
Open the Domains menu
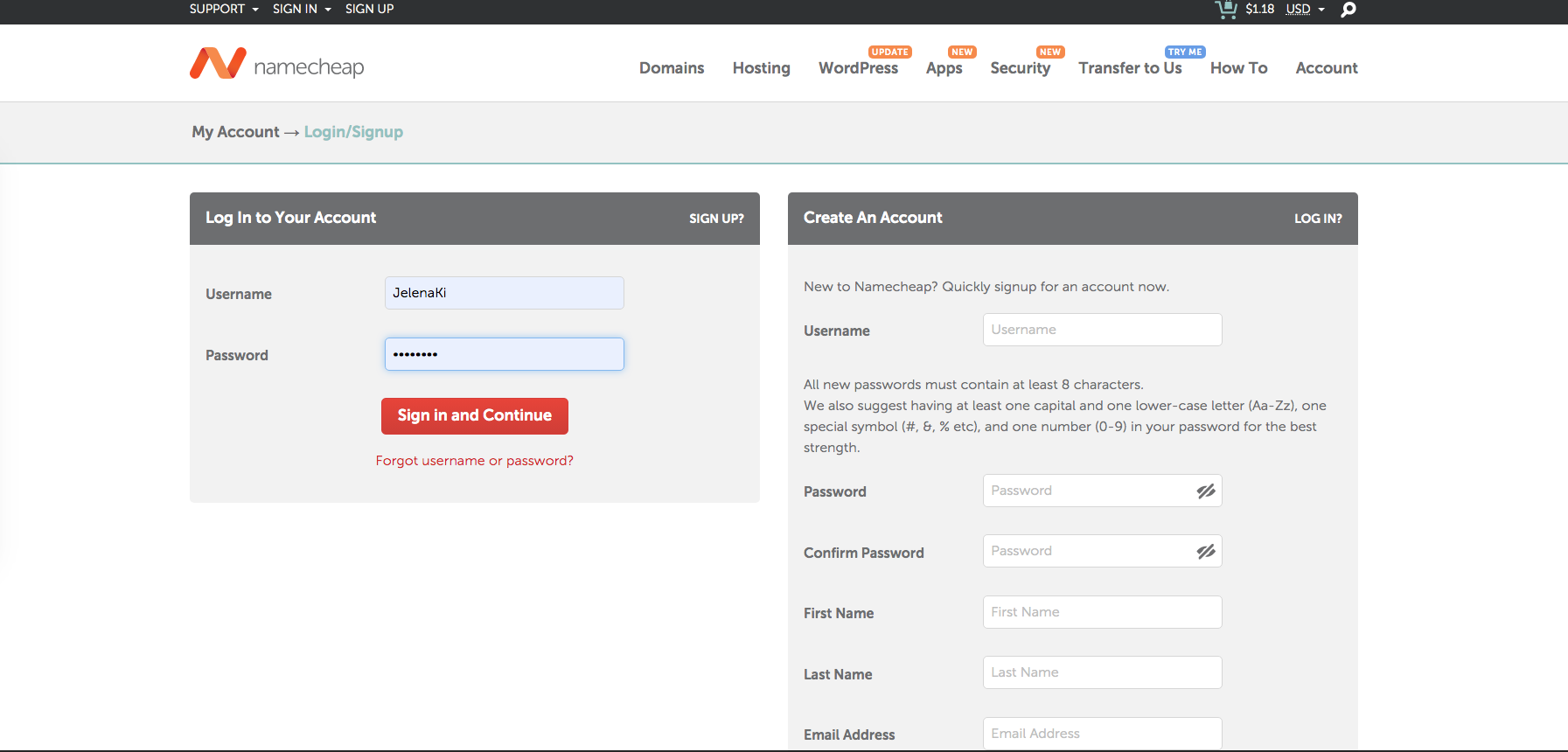pos(671,68)
